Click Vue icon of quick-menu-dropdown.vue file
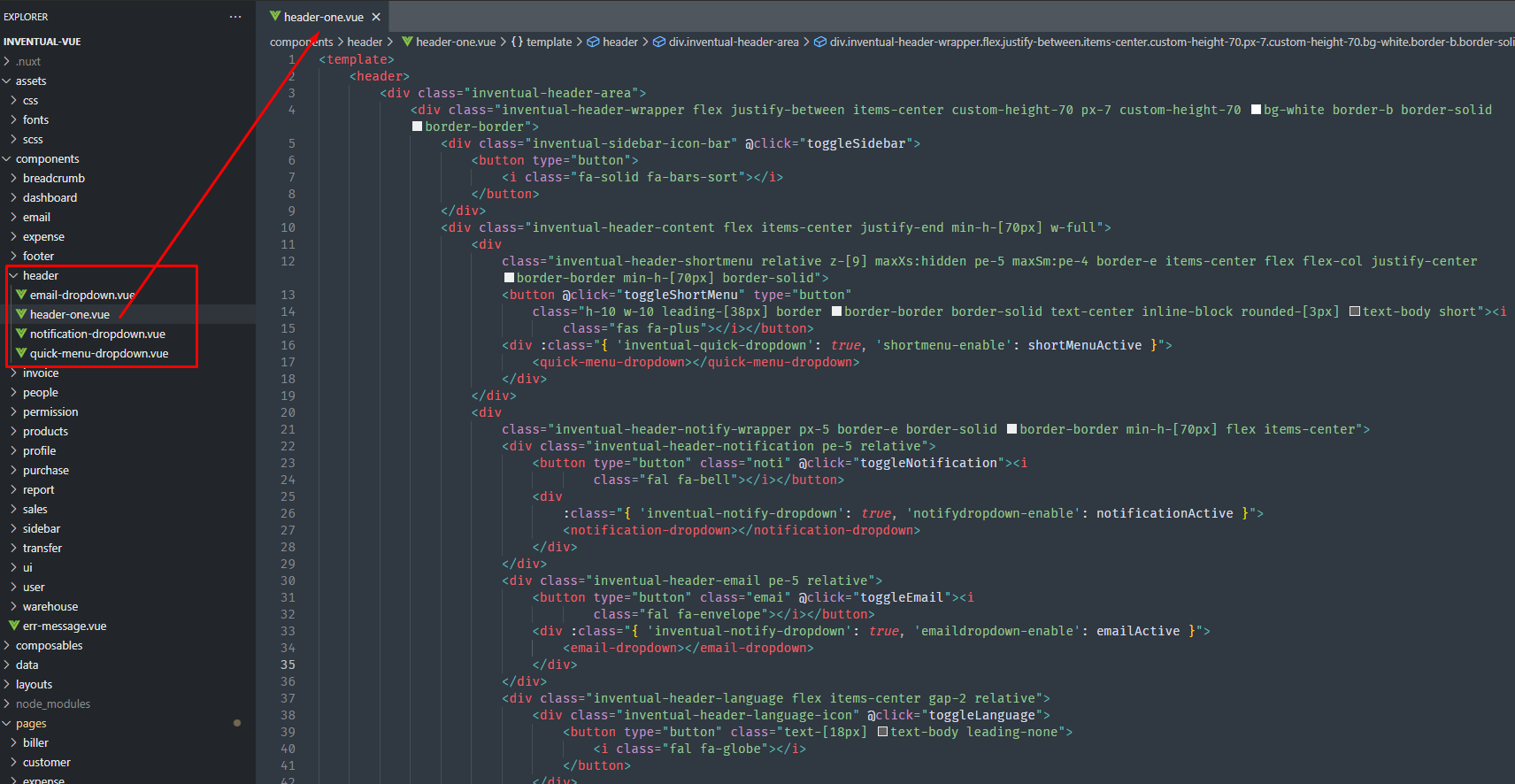This screenshot has height=784, width=1515. 21,353
